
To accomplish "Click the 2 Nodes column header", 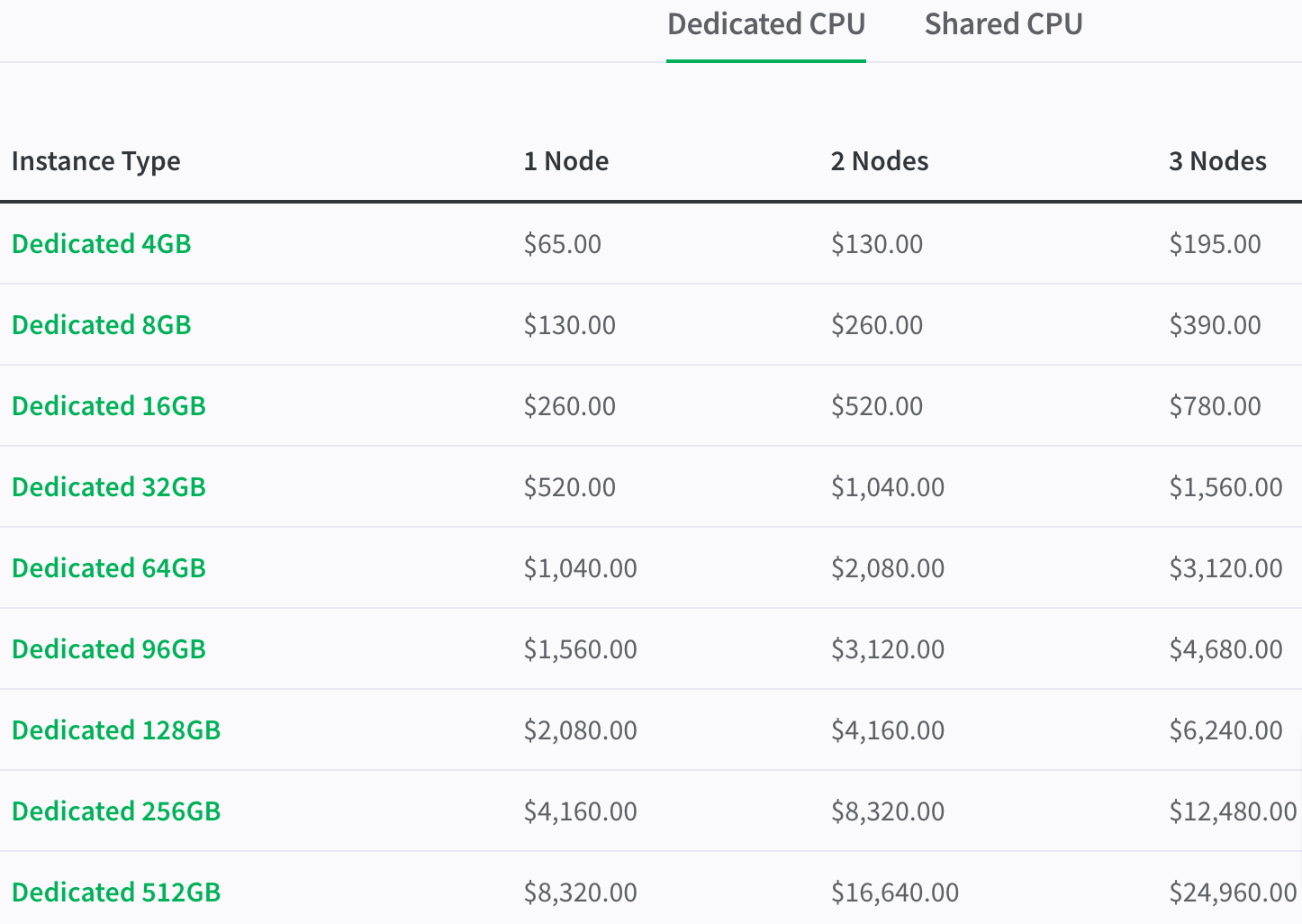I will (879, 161).
